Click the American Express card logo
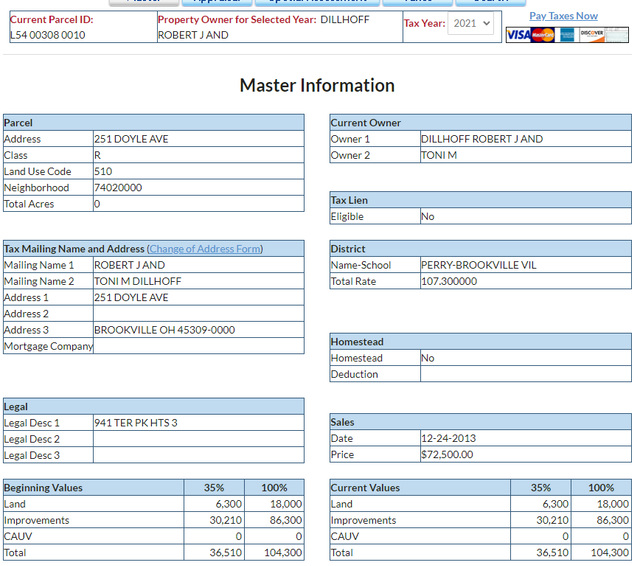The height and width of the screenshot is (566, 640). [x=567, y=35]
